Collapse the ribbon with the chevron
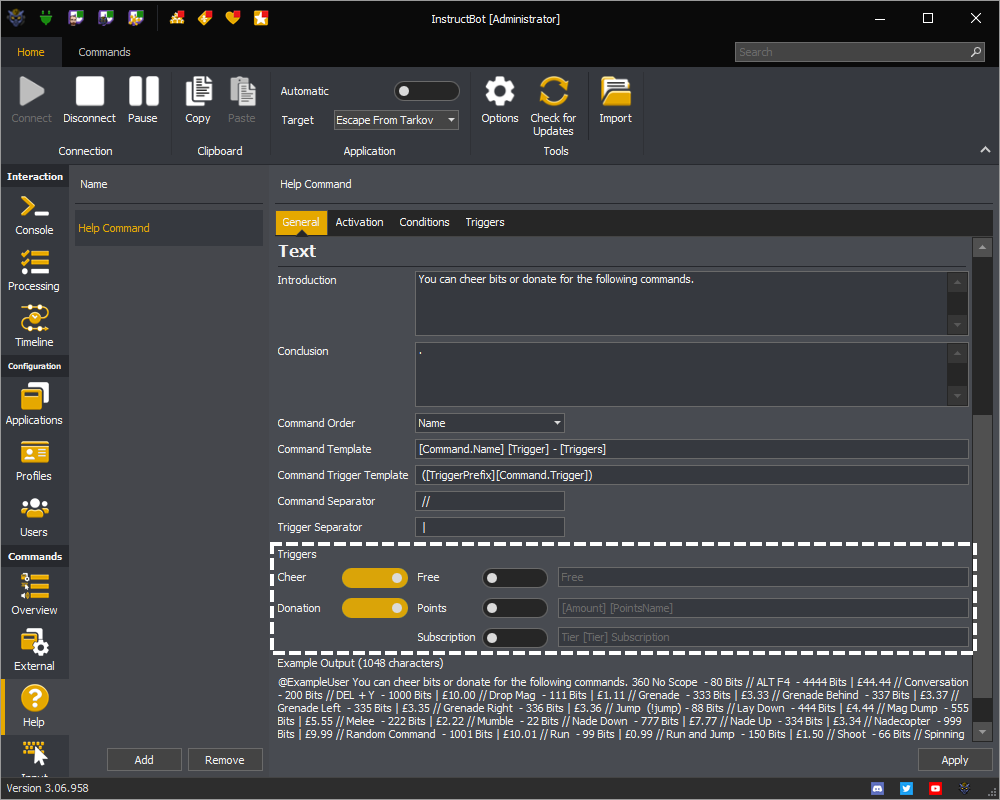The height and width of the screenshot is (800, 1000). click(985, 150)
